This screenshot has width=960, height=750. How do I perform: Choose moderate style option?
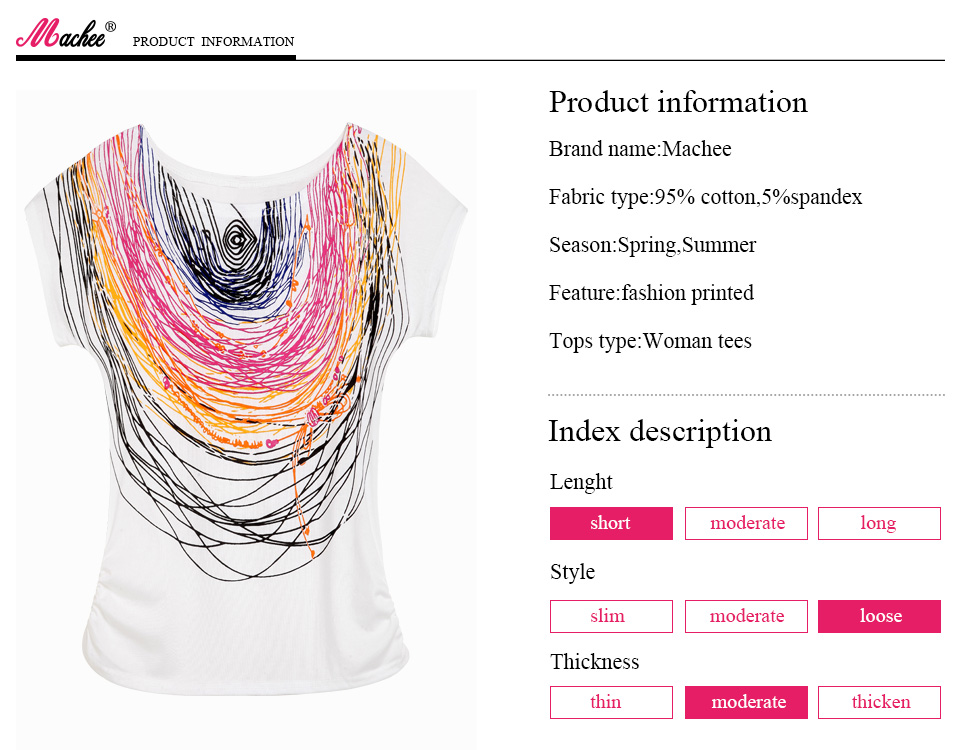[746, 616]
